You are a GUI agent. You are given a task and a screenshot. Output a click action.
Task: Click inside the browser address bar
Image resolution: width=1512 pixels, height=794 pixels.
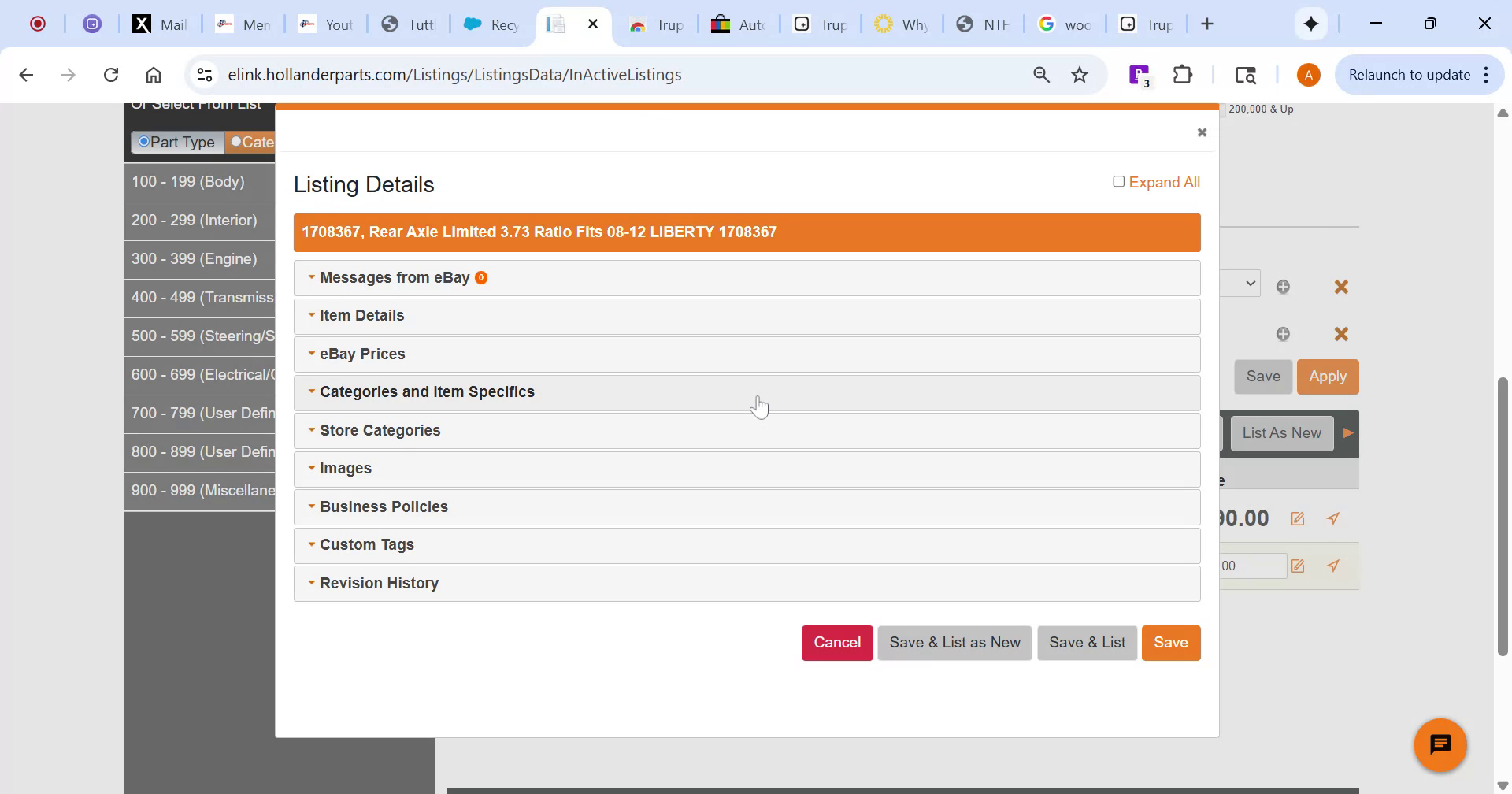point(551,74)
